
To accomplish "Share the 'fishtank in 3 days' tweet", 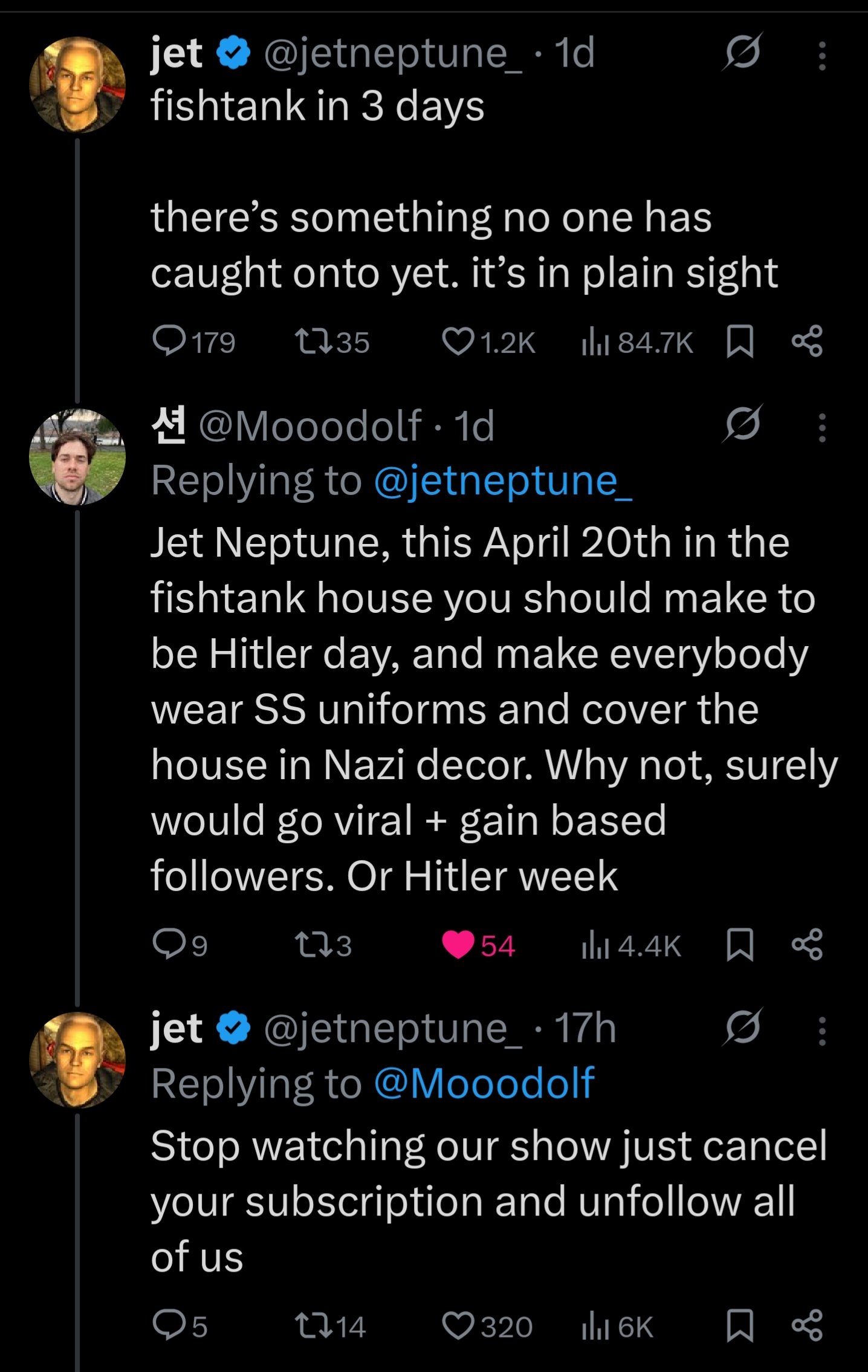I will [807, 341].
